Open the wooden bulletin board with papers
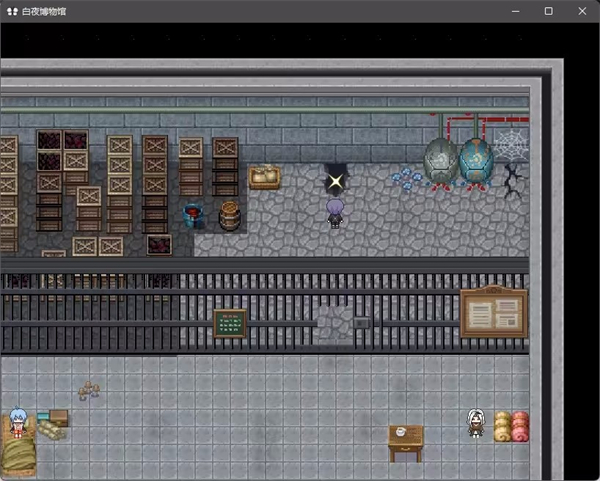Screen dimensions: 600x481 [494, 312]
